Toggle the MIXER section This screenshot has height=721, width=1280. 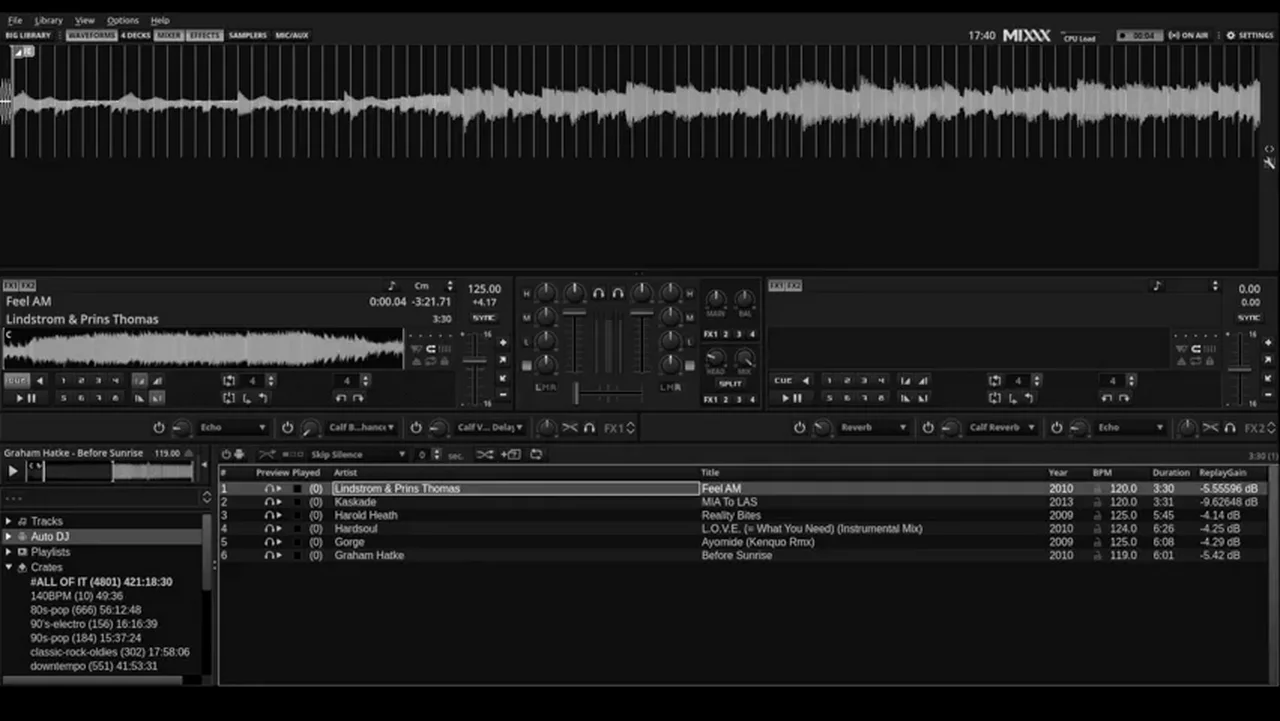click(168, 36)
